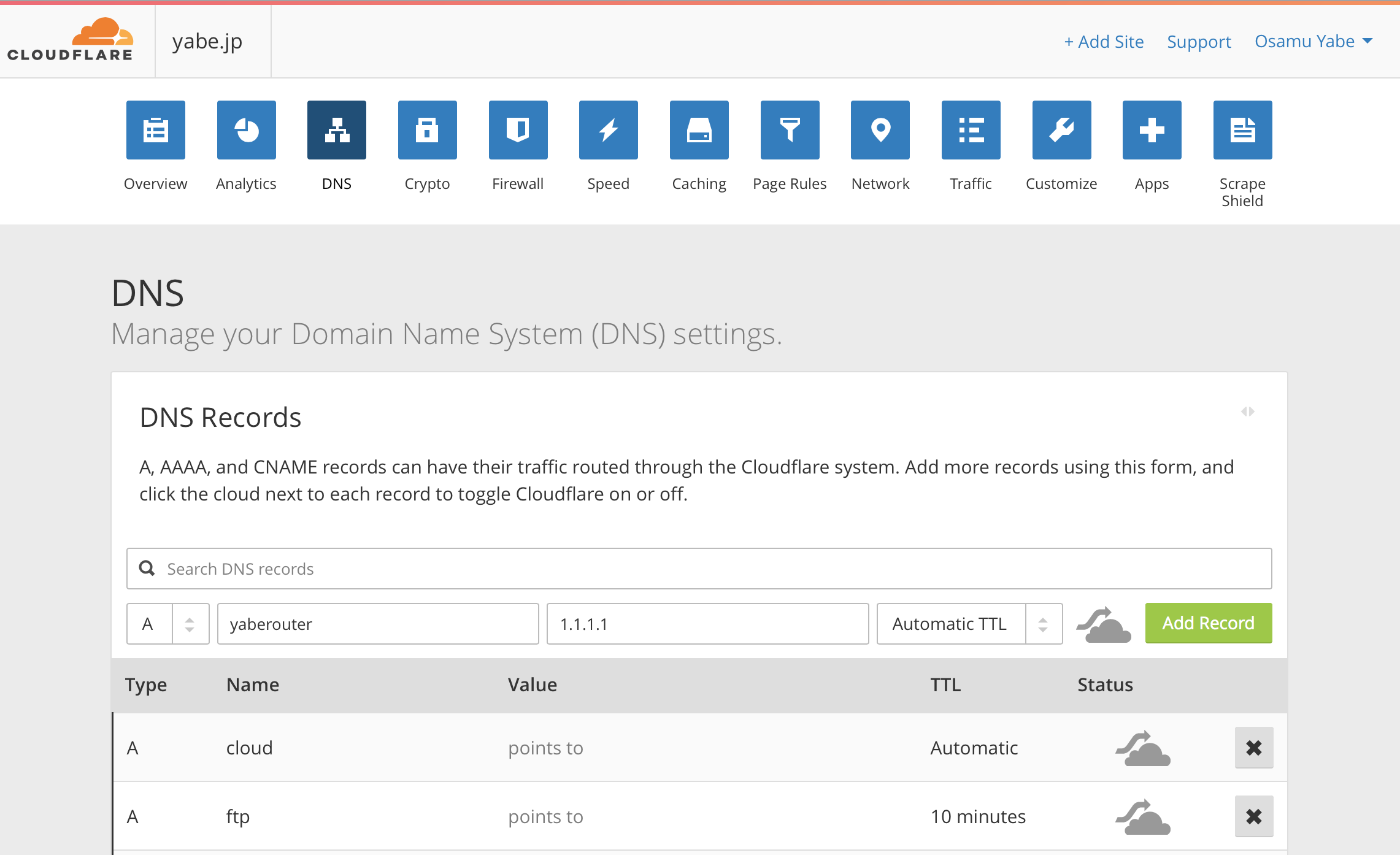Click the + Add Site link
This screenshot has height=855, width=1400.
coord(1104,42)
